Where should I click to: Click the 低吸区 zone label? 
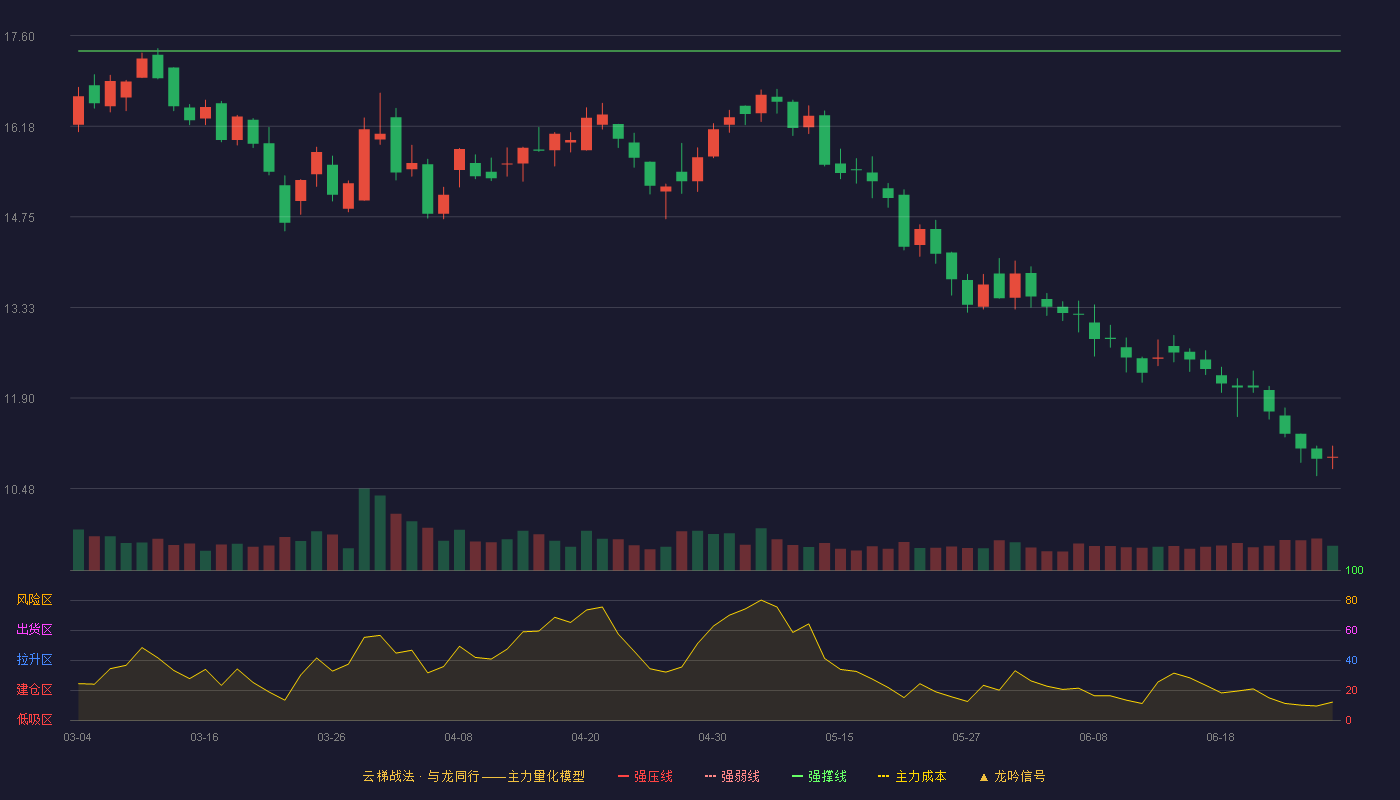pos(34,719)
